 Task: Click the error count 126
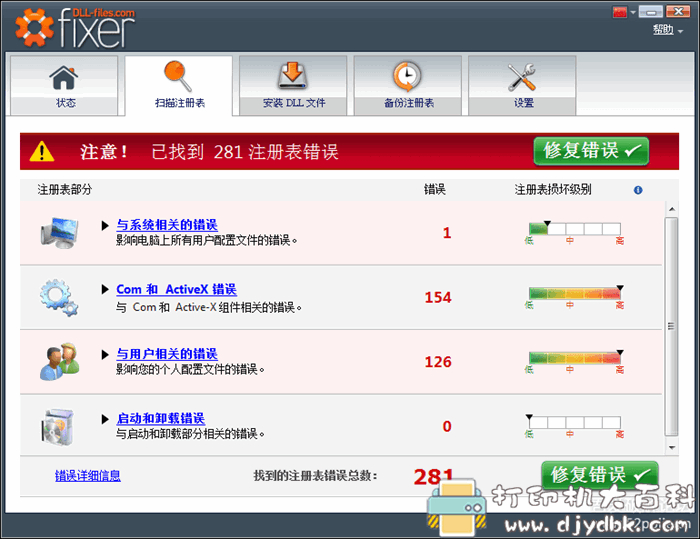tap(438, 362)
